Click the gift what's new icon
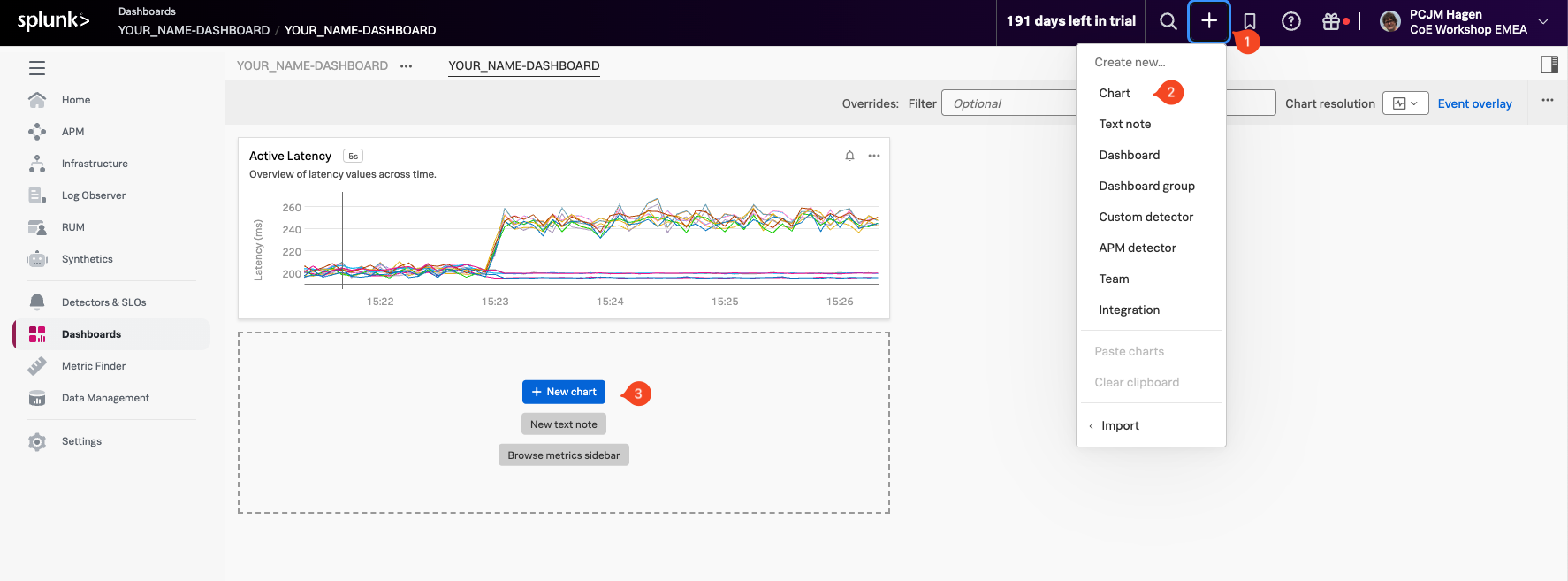Image resolution: width=1568 pixels, height=581 pixels. click(x=1331, y=21)
